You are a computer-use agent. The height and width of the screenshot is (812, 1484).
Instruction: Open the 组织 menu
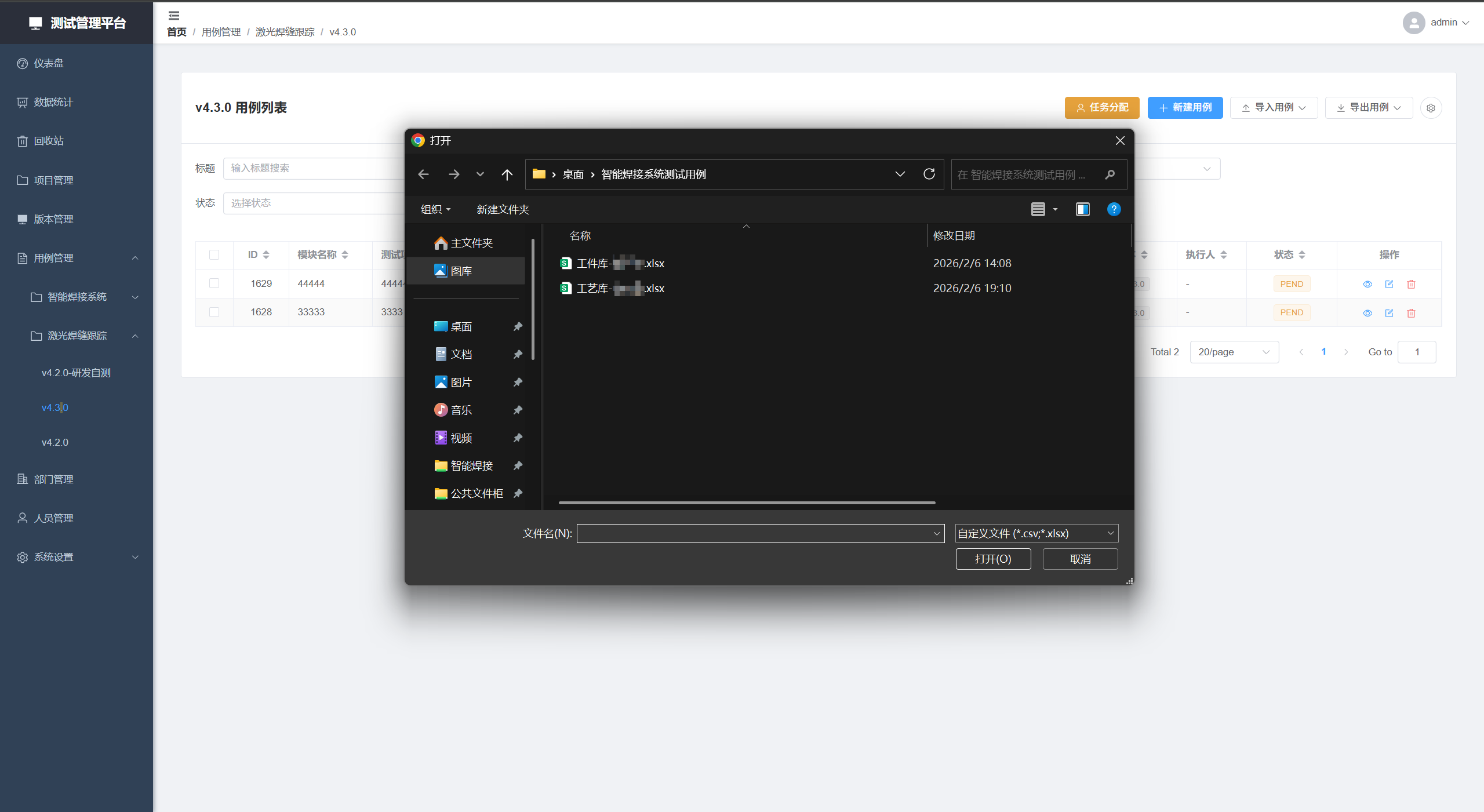tap(435, 209)
